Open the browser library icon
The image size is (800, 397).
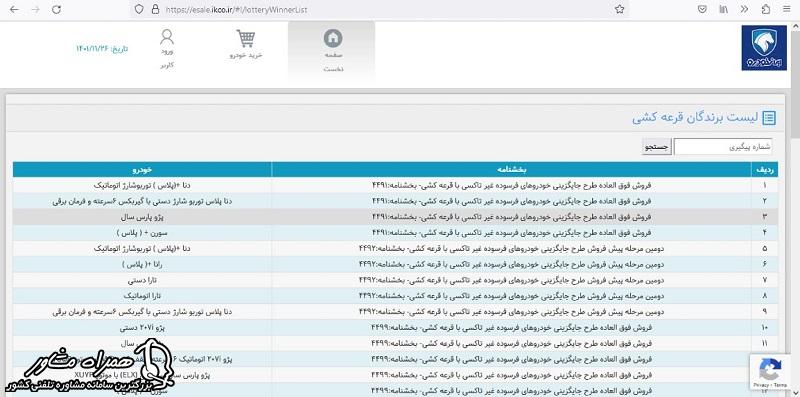(723, 9)
